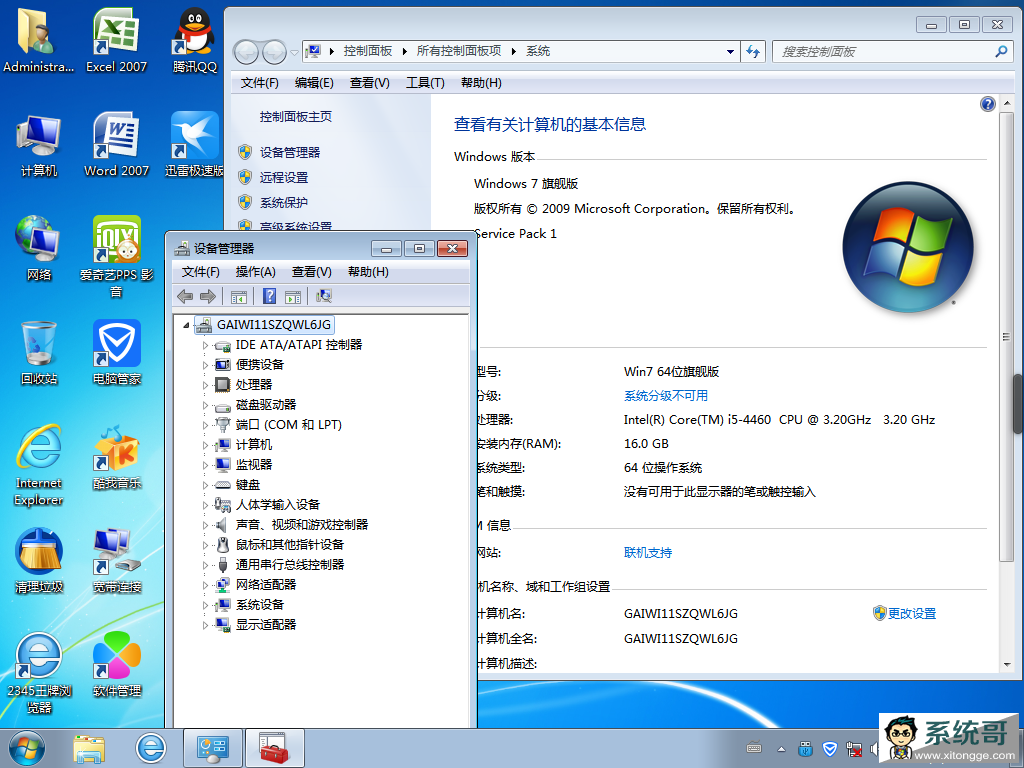Expand the 磁盘驱动器 node
This screenshot has width=1024, height=768.
(205, 405)
